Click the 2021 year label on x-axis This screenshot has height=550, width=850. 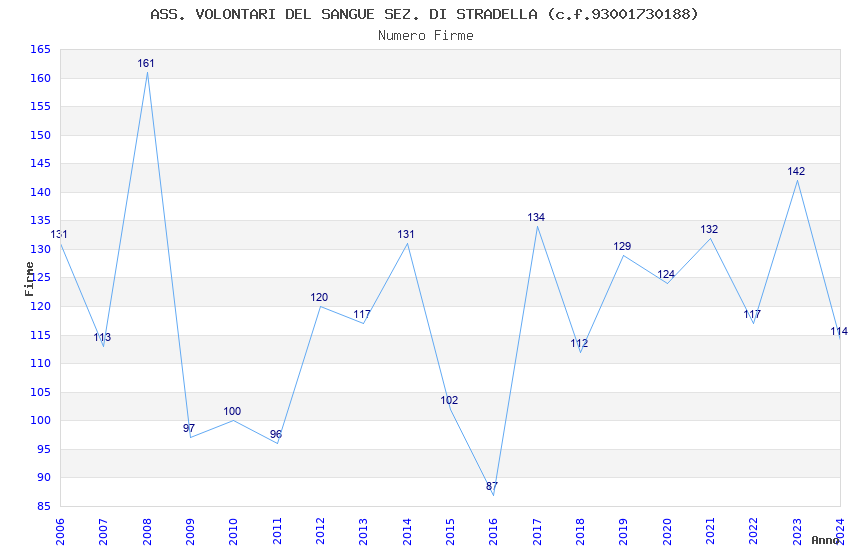tap(710, 532)
